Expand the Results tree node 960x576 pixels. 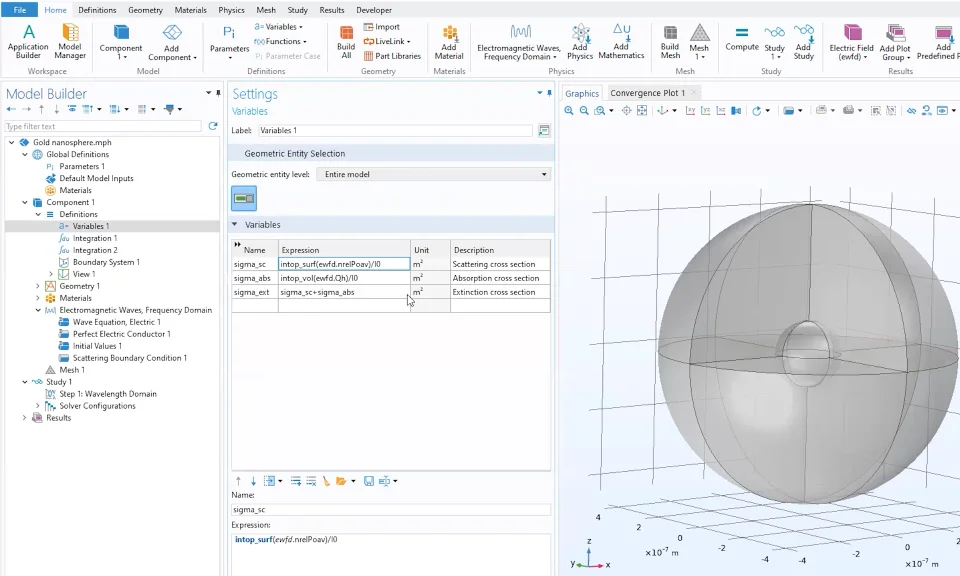(x=25, y=418)
